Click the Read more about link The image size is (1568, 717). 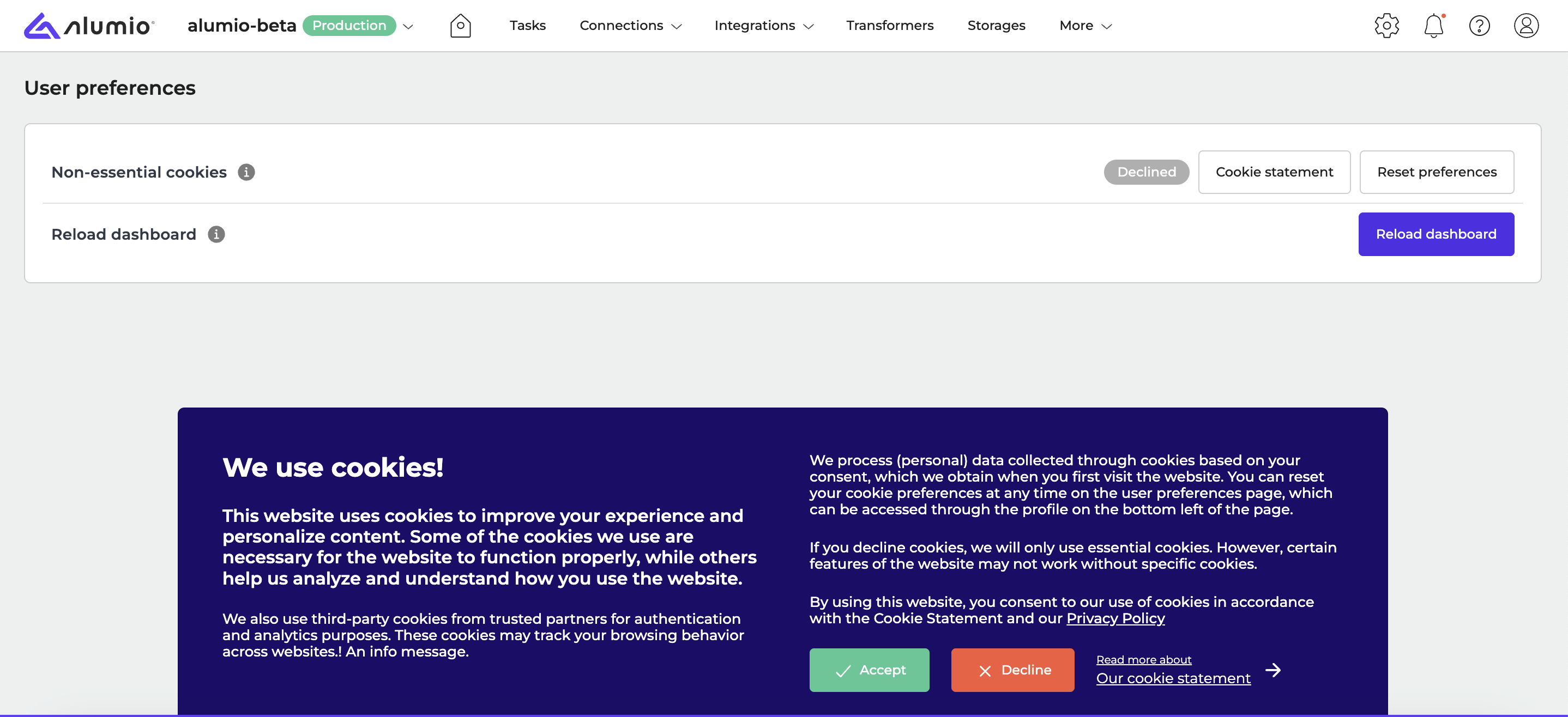[x=1143, y=659]
